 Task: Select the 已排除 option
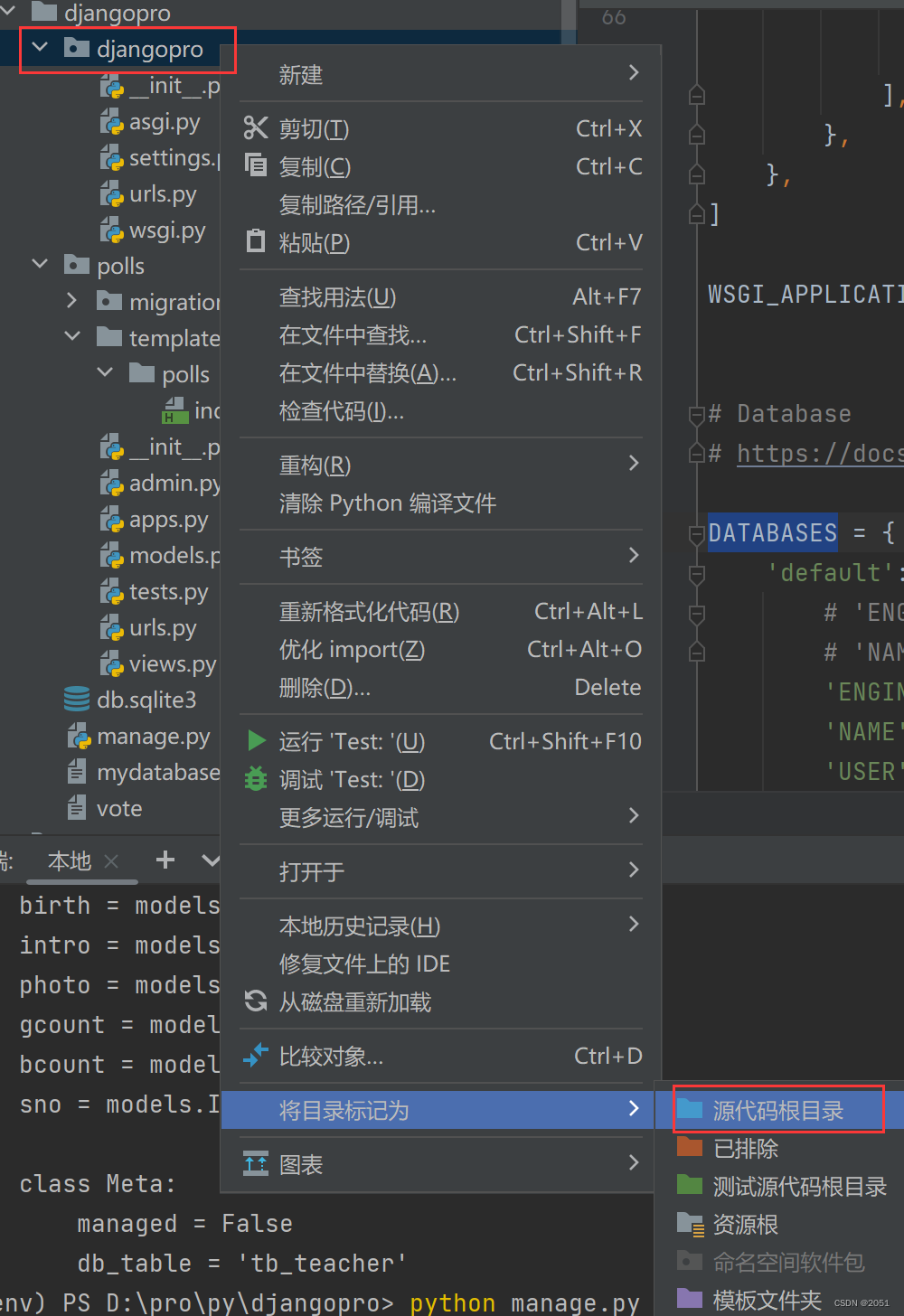tap(749, 1148)
